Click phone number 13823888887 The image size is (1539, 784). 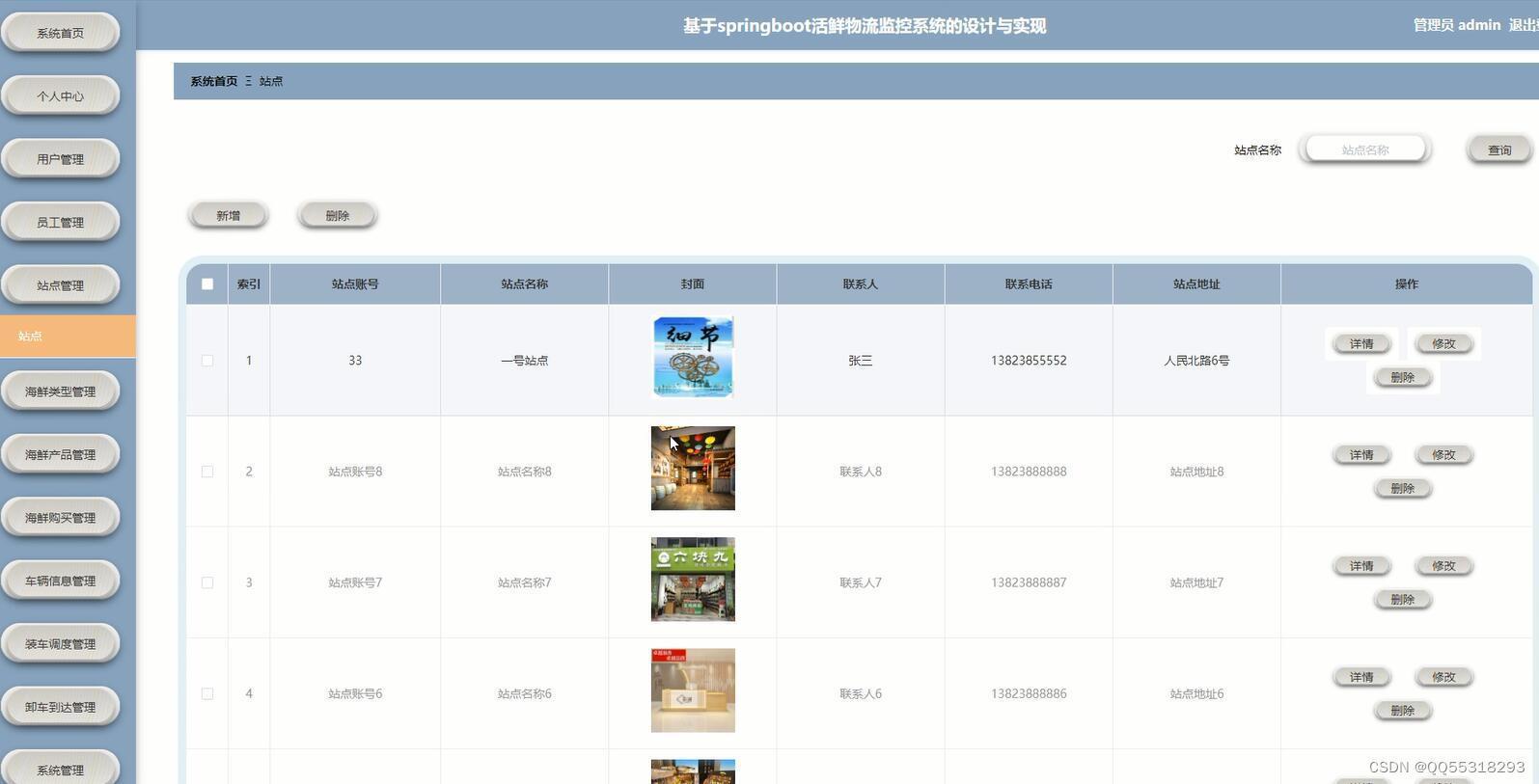[x=1029, y=582]
